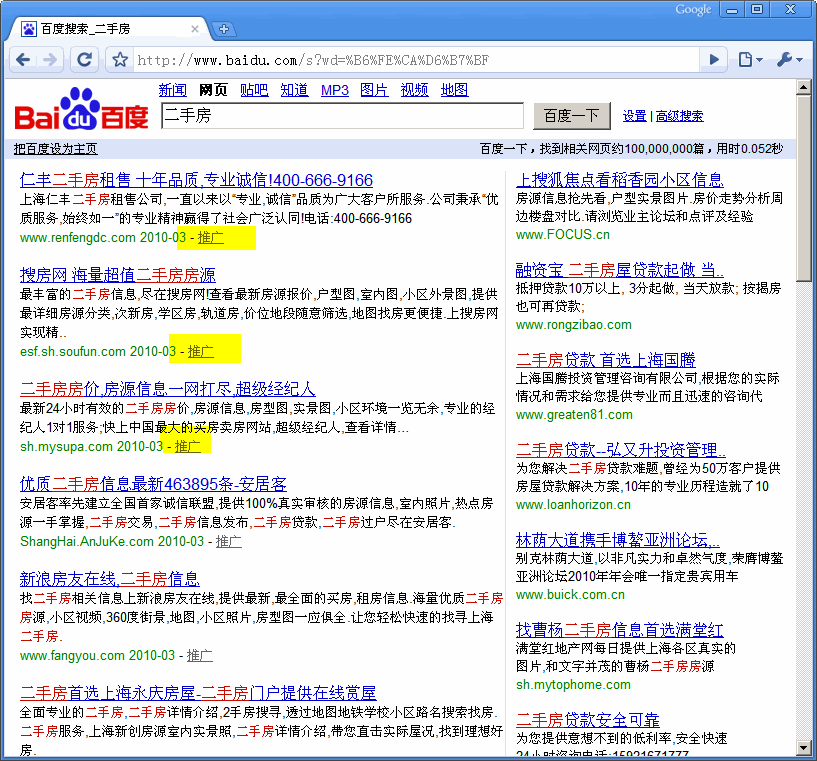
Task: Click 推广 link next to www.renfengdc.com
Action: pyautogui.click(x=211, y=238)
